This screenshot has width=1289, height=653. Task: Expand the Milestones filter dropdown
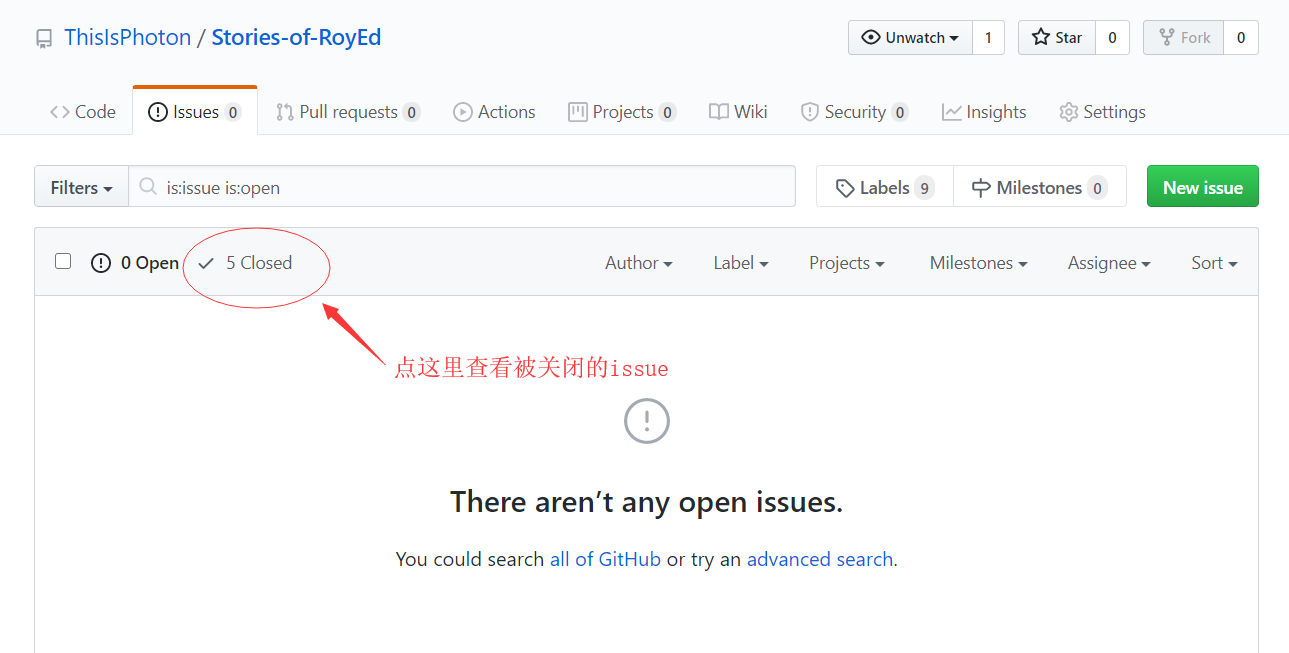pyautogui.click(x=979, y=263)
